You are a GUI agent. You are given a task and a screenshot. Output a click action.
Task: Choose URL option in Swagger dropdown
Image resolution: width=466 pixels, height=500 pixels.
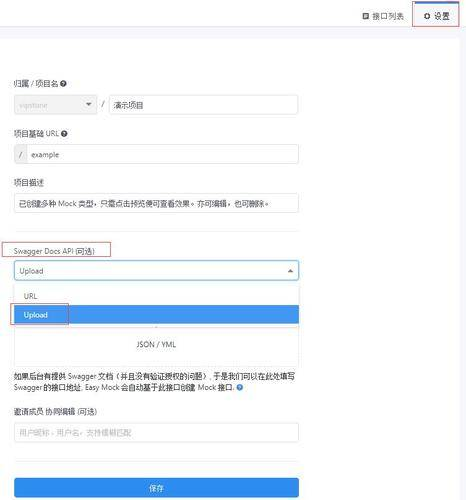click(156, 296)
